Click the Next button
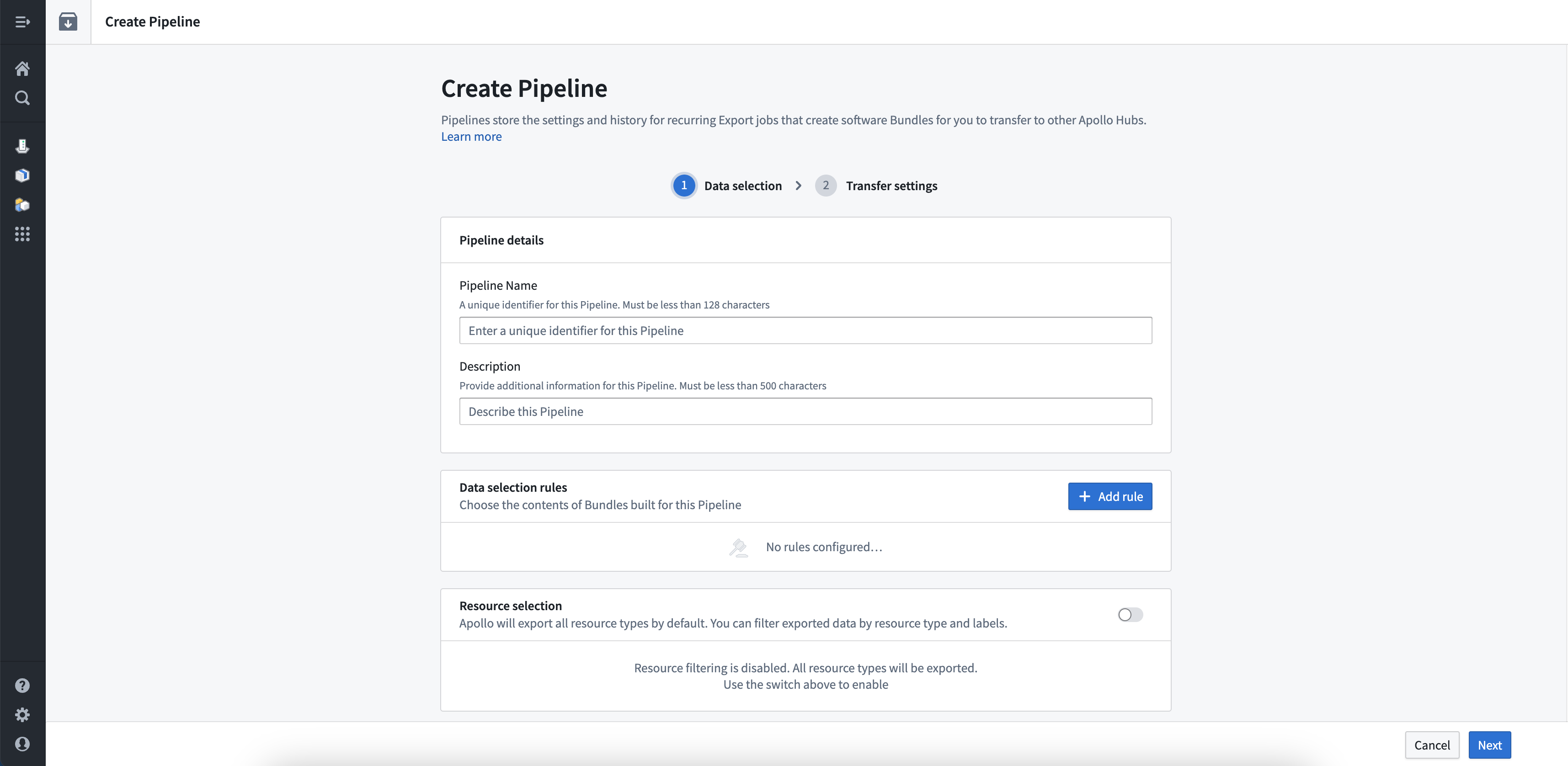The image size is (1568, 766). pos(1489,745)
